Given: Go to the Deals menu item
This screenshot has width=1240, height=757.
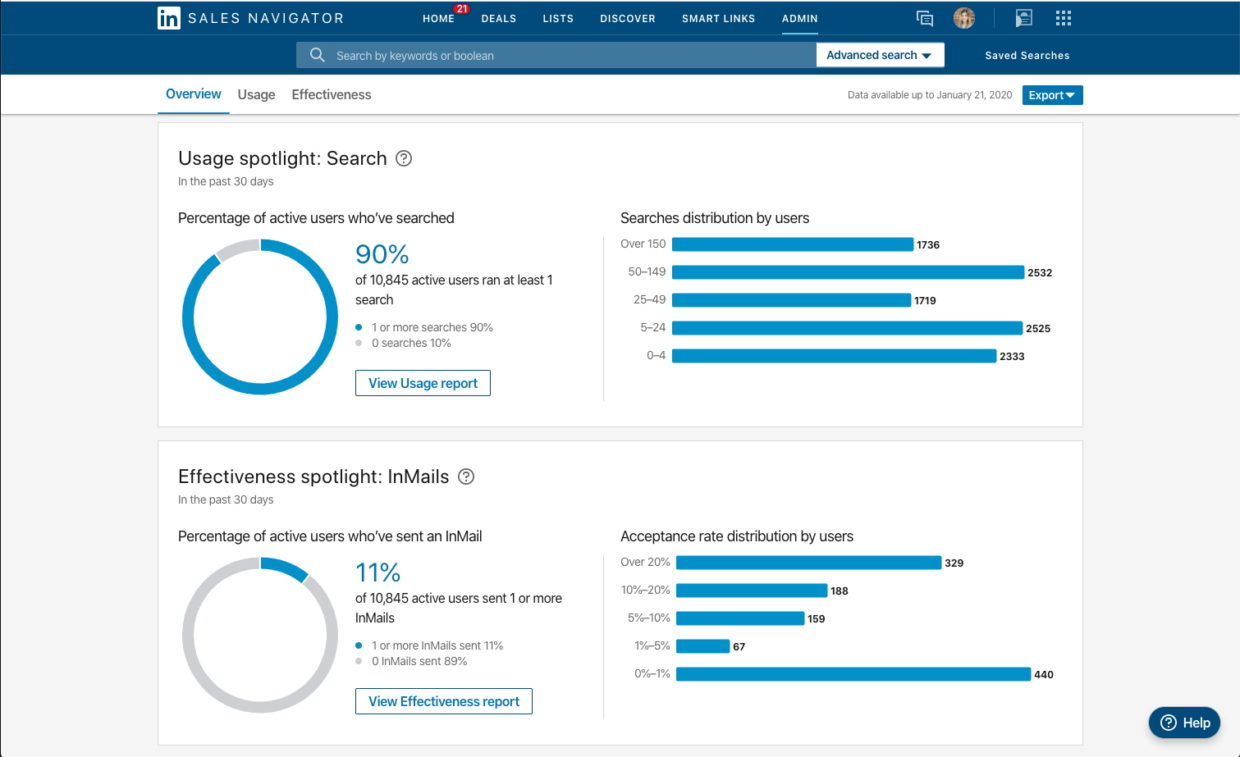Looking at the screenshot, I should click(498, 17).
